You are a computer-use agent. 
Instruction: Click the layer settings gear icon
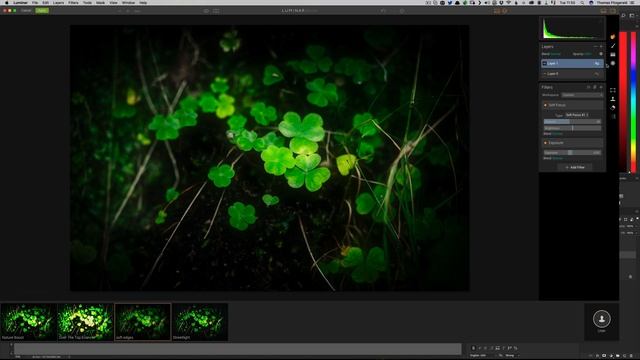point(601,54)
